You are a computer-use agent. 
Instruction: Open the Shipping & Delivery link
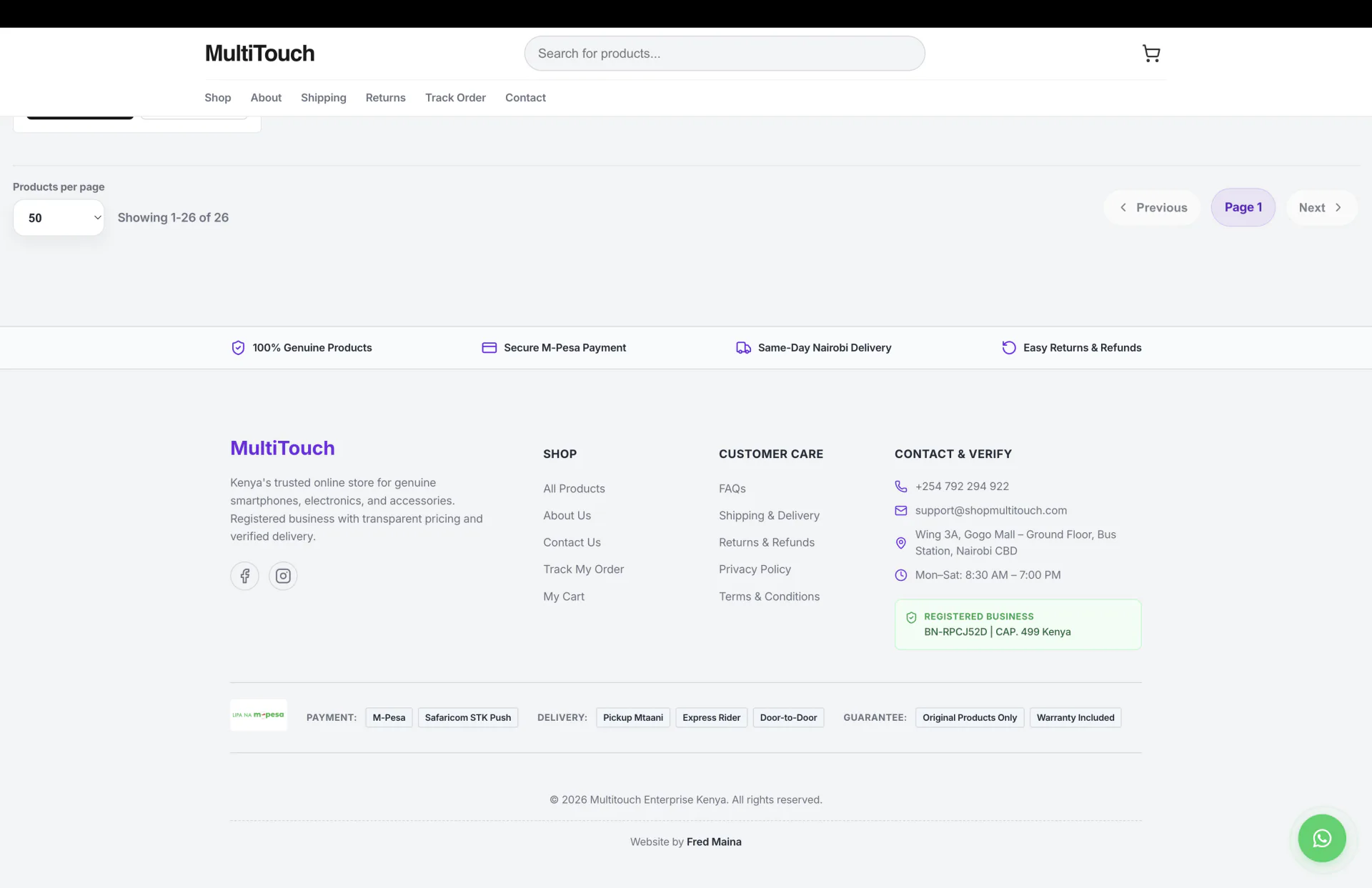pos(769,516)
